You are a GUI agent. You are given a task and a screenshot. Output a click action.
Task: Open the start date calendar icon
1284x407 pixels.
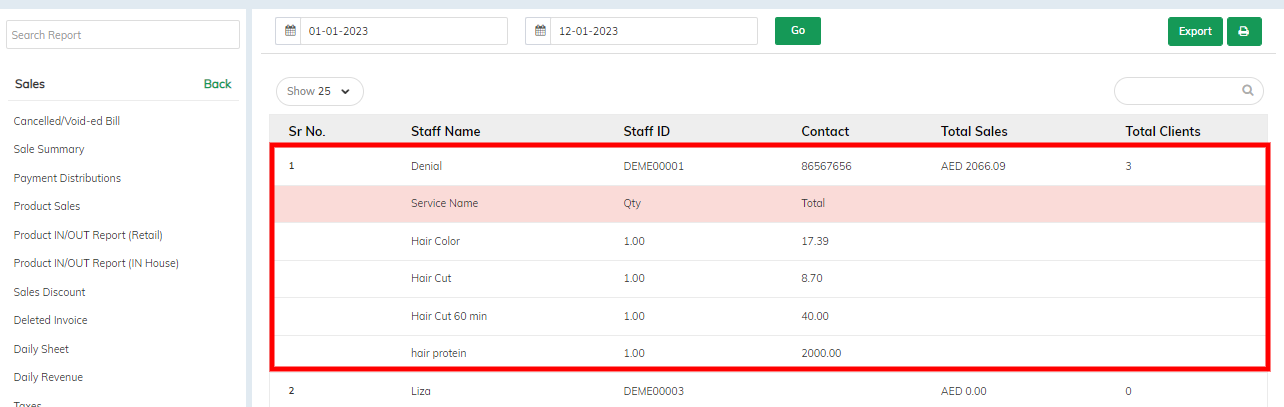[290, 31]
